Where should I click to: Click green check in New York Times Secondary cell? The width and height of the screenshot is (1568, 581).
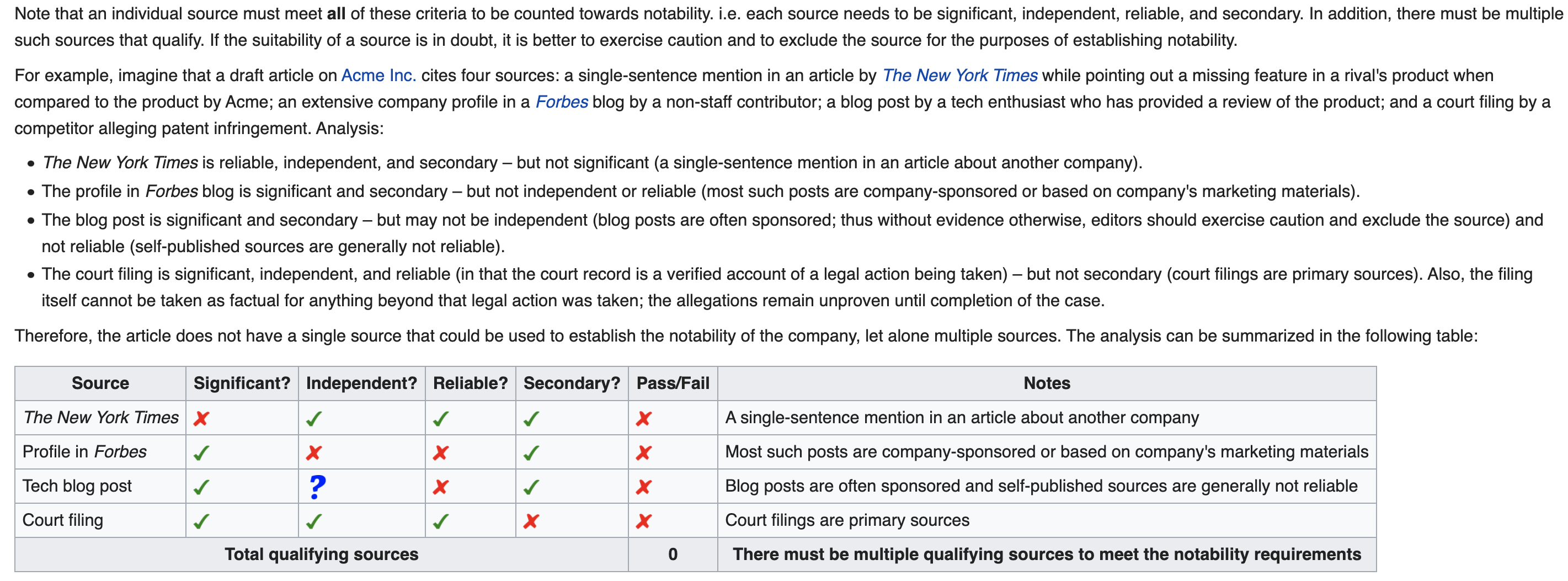tap(531, 418)
